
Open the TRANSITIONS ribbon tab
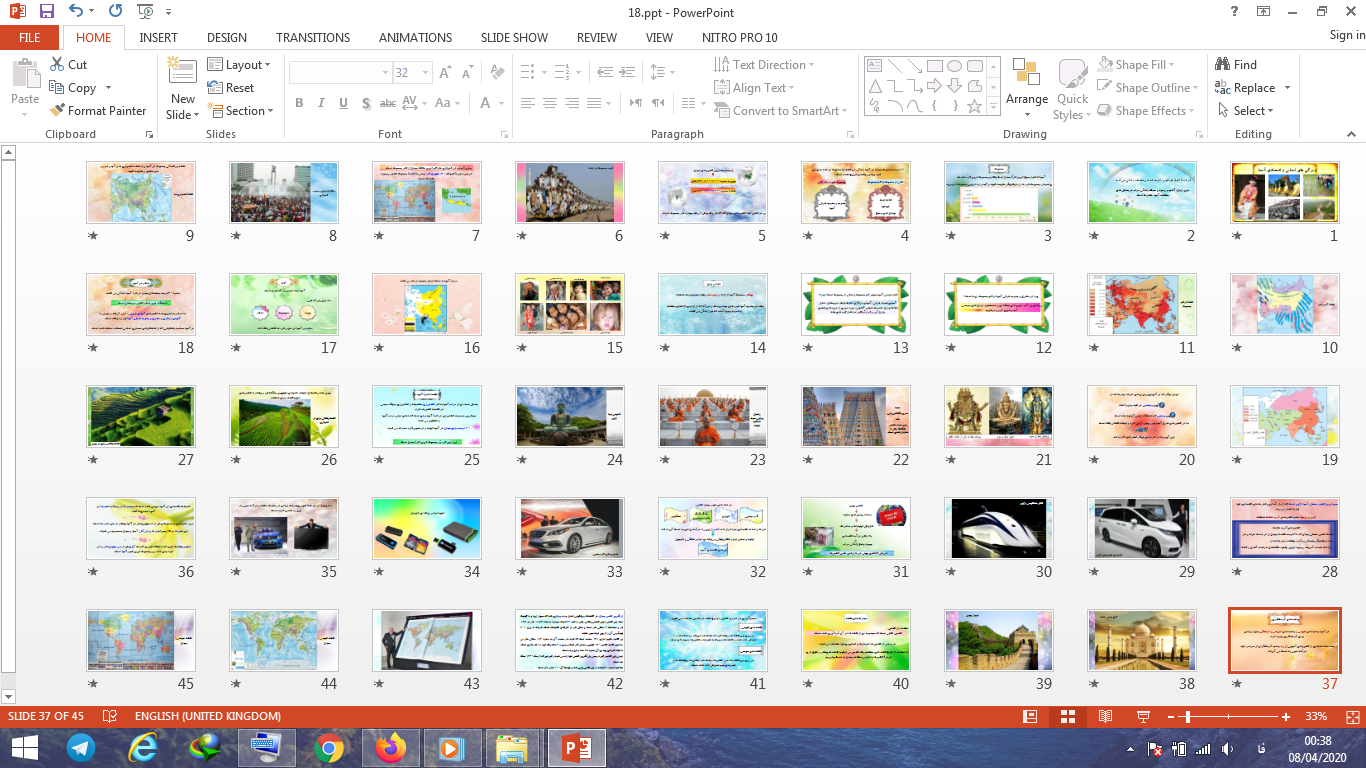[x=313, y=37]
